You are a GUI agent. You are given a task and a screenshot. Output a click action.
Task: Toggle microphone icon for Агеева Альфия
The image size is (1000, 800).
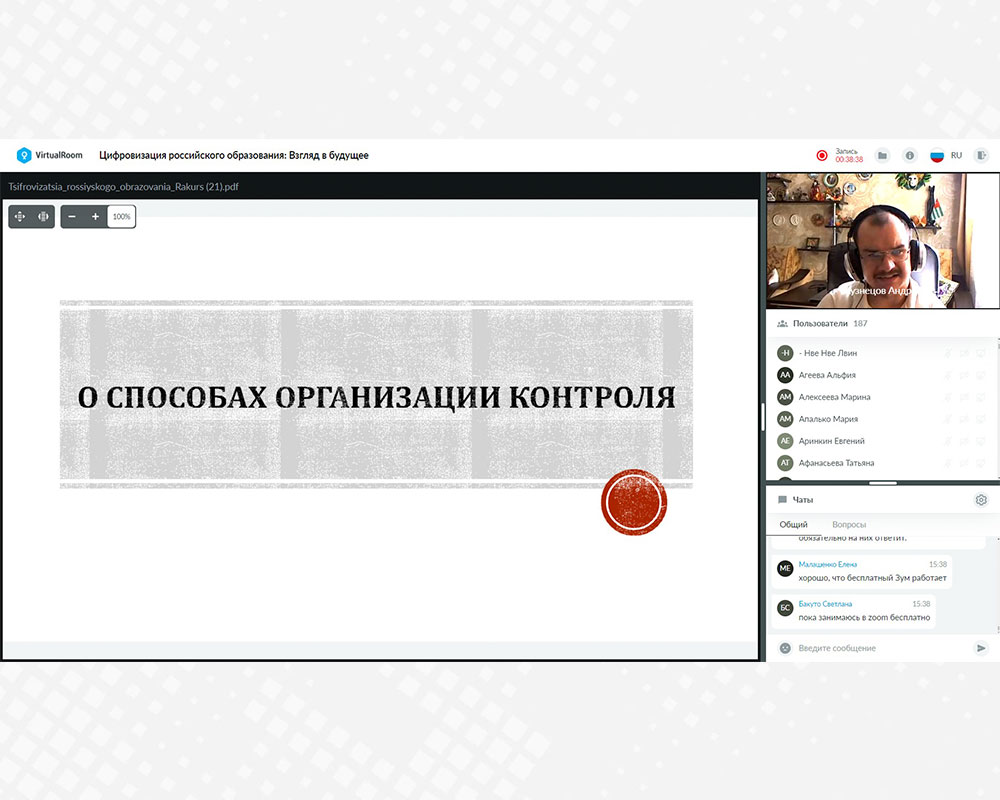coord(948,375)
